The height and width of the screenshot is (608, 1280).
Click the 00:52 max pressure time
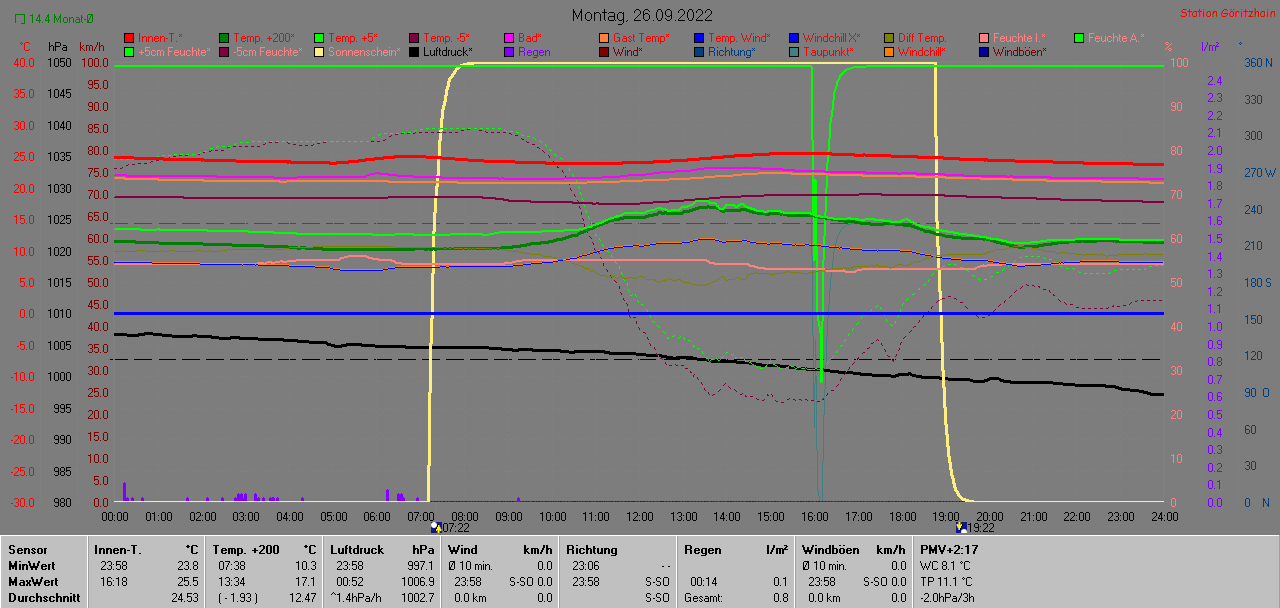[350, 581]
